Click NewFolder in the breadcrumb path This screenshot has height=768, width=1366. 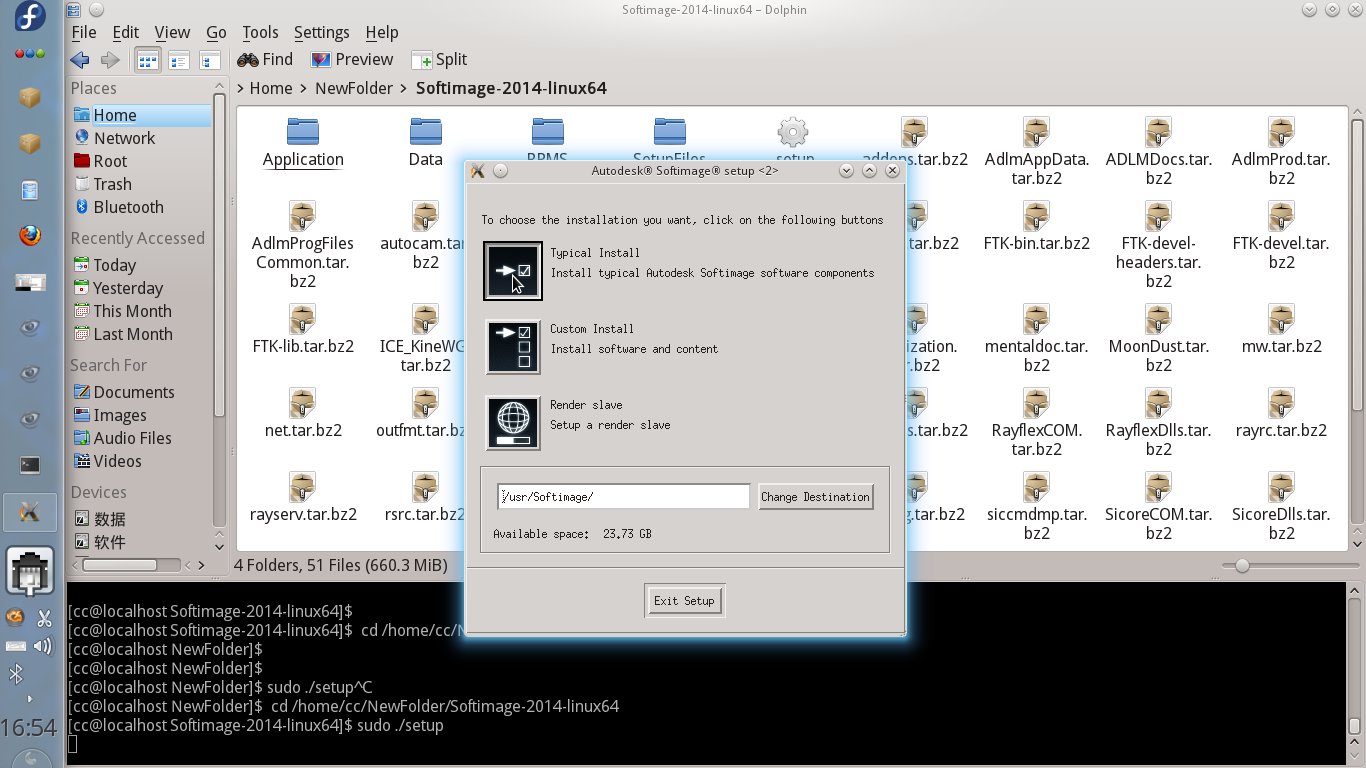tap(354, 88)
